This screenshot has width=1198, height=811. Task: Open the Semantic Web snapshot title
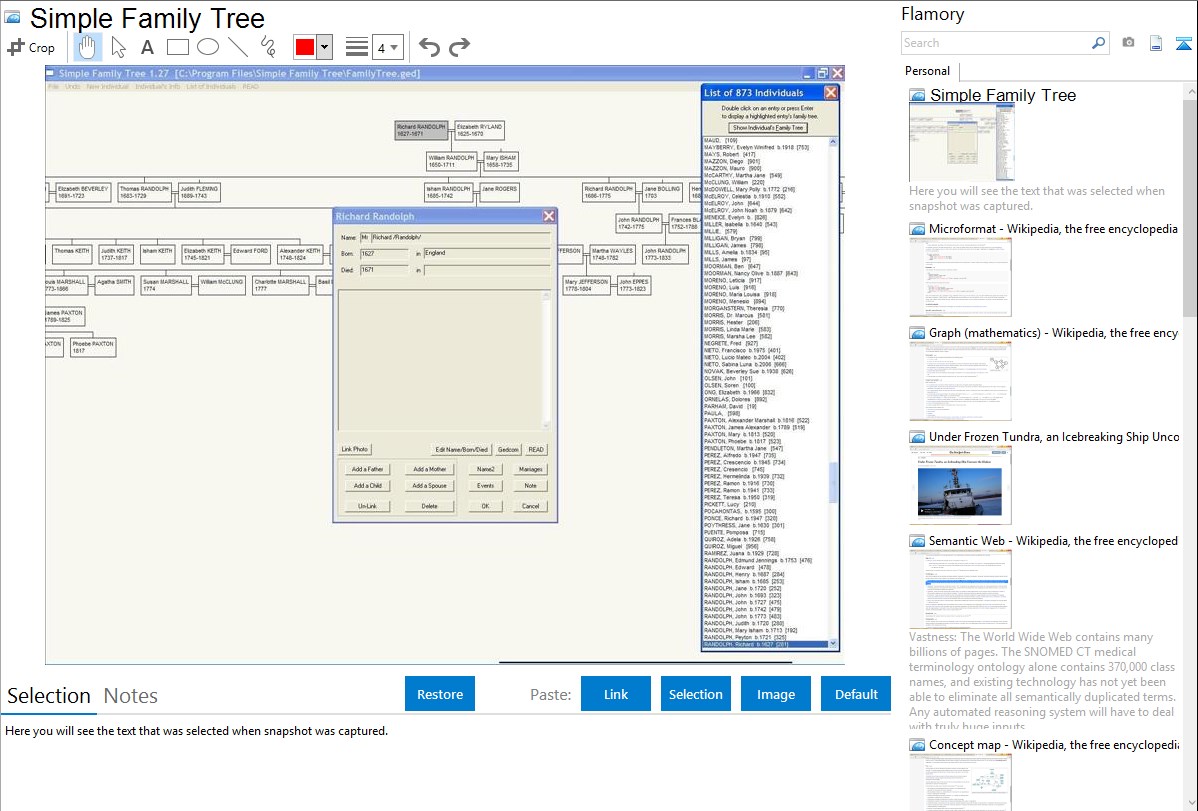pos(1053,541)
